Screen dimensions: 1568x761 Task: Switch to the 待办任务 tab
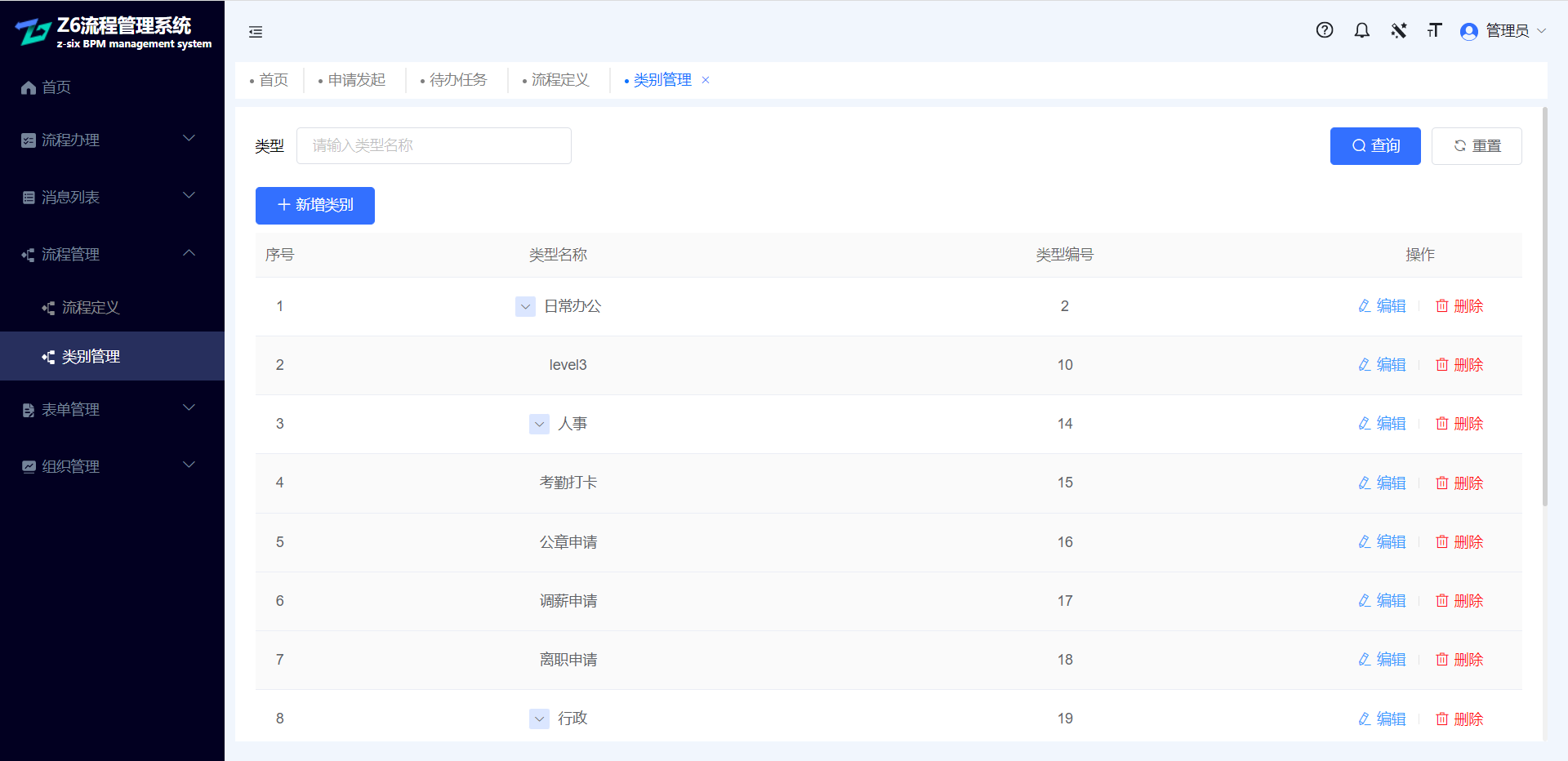453,80
